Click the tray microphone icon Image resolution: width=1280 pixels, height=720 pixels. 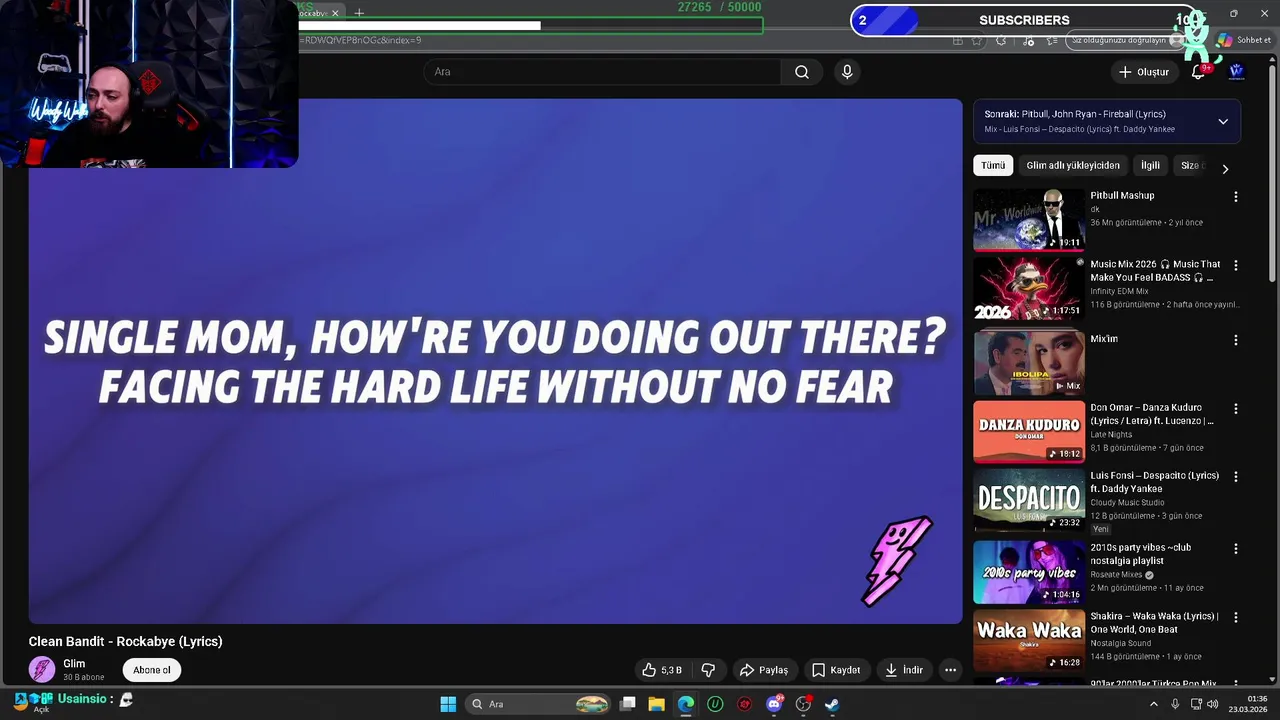click(x=1175, y=704)
